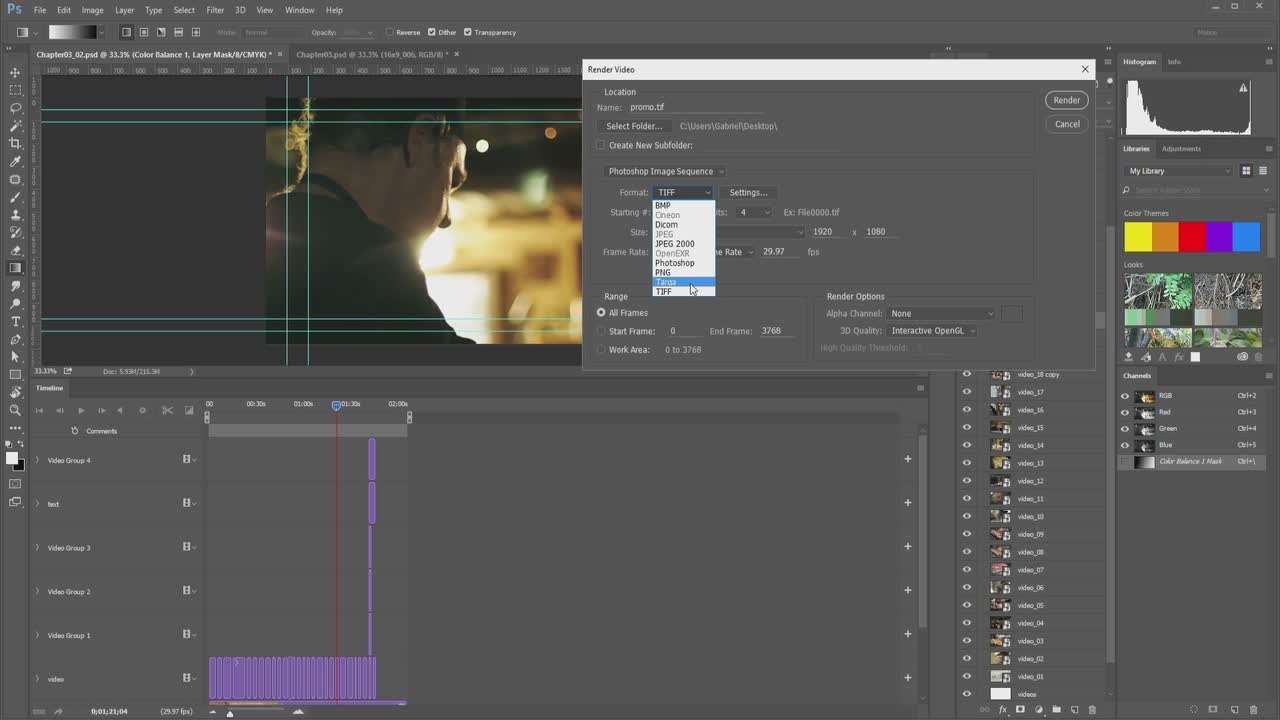Select the Start Frame radio option
Viewport: 1280px width, 720px height.
(601, 331)
